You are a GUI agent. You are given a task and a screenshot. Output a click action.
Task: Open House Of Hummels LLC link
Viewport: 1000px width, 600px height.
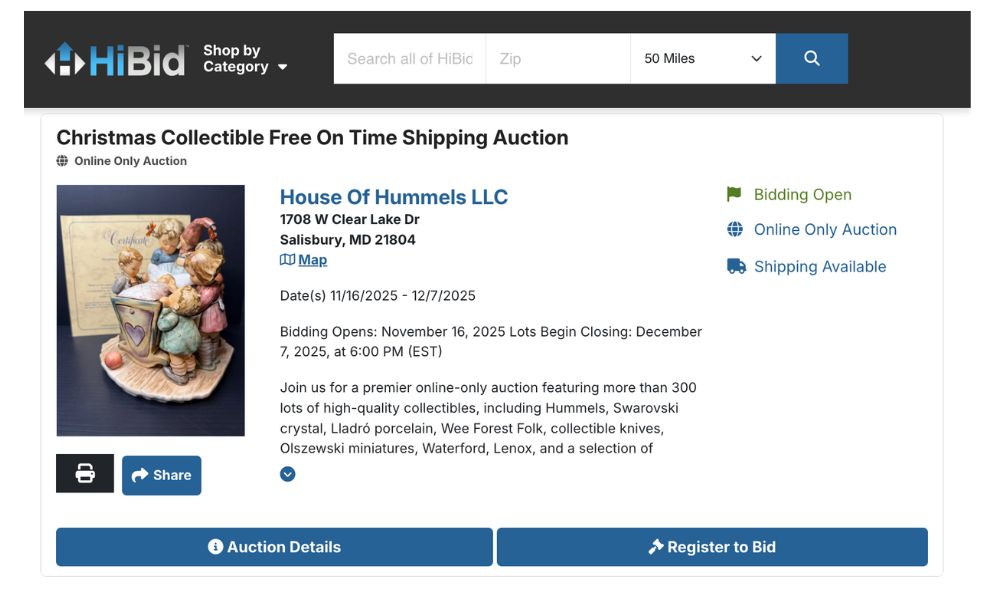click(x=394, y=197)
